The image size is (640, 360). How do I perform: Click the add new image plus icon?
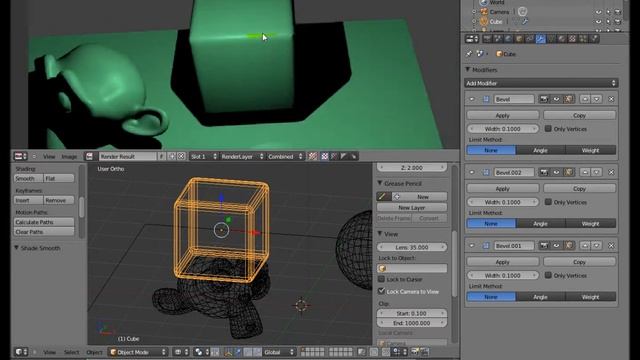coord(172,156)
